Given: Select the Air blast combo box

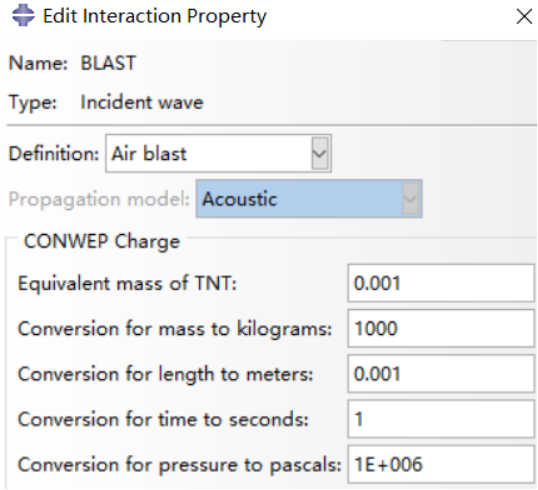Looking at the screenshot, I should click(x=218, y=153).
